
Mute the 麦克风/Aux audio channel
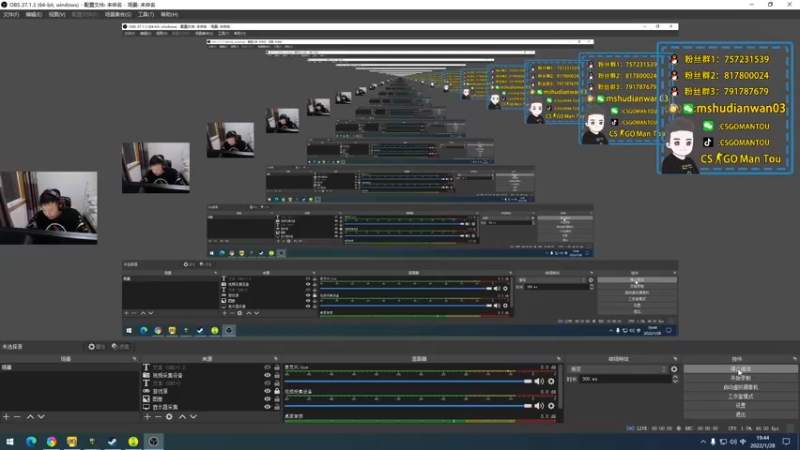click(539, 381)
